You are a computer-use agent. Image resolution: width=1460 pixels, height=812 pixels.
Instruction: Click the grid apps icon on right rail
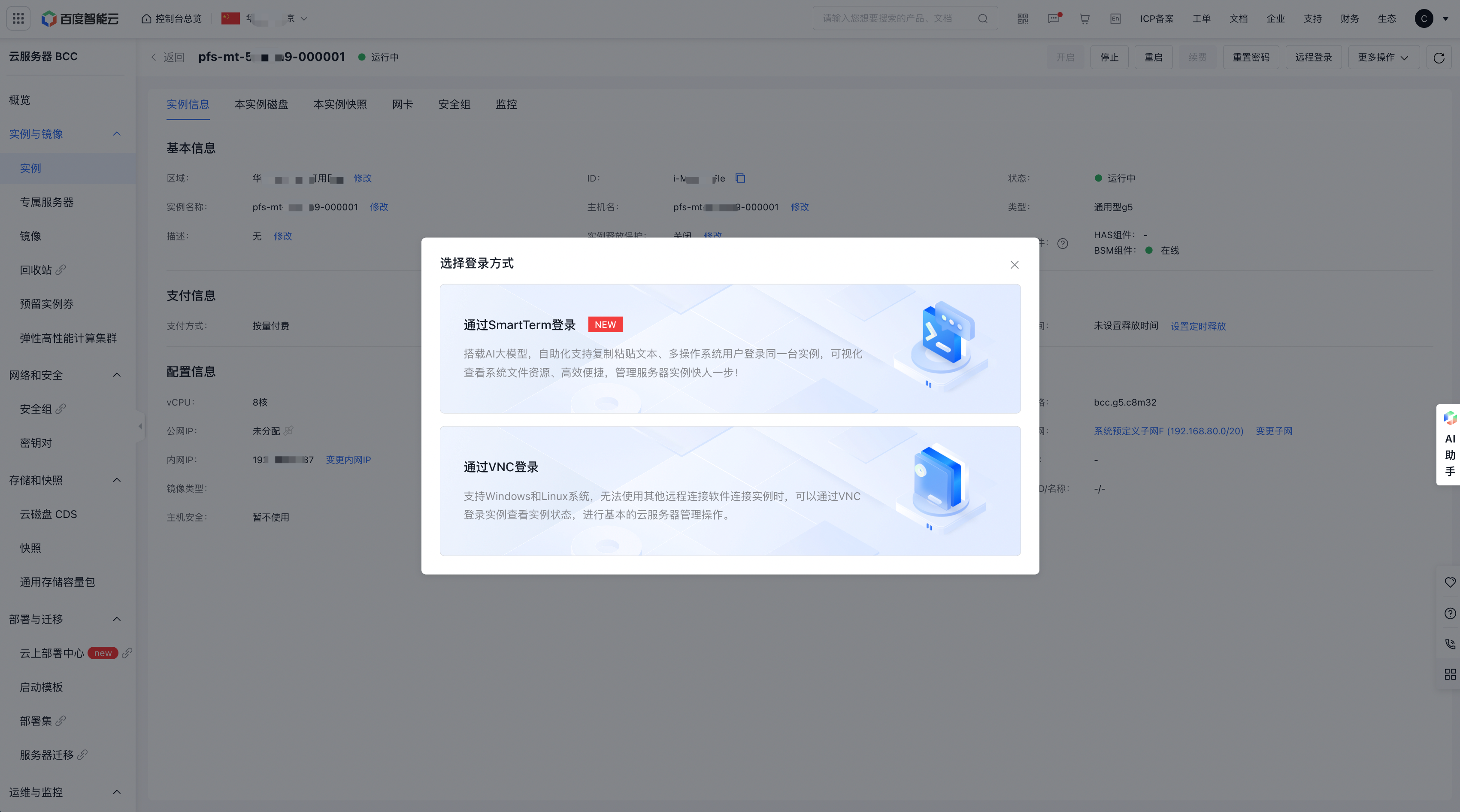coord(1450,674)
